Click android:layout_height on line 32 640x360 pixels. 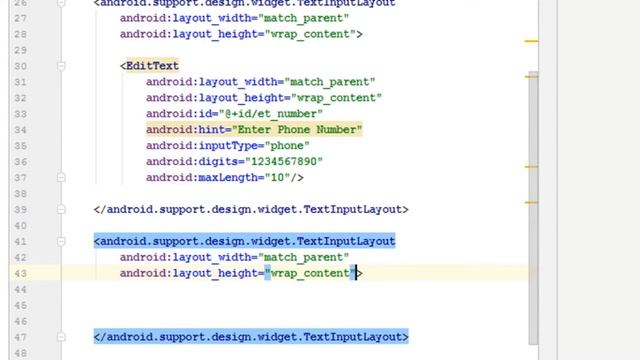pos(215,98)
